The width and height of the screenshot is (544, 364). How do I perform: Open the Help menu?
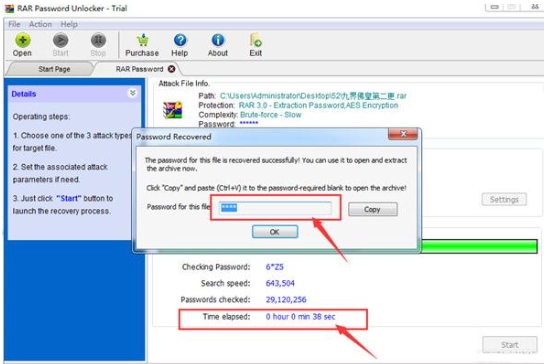(x=69, y=24)
